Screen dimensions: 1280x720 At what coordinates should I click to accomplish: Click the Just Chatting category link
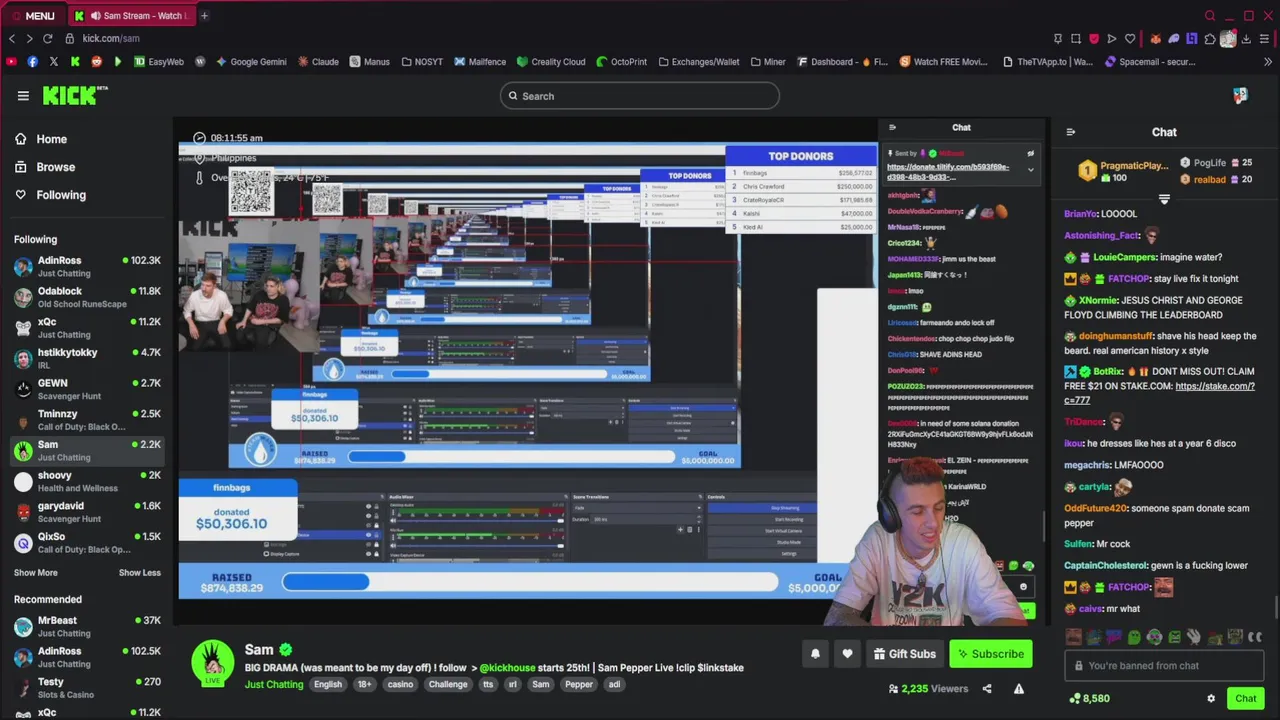[274, 685]
